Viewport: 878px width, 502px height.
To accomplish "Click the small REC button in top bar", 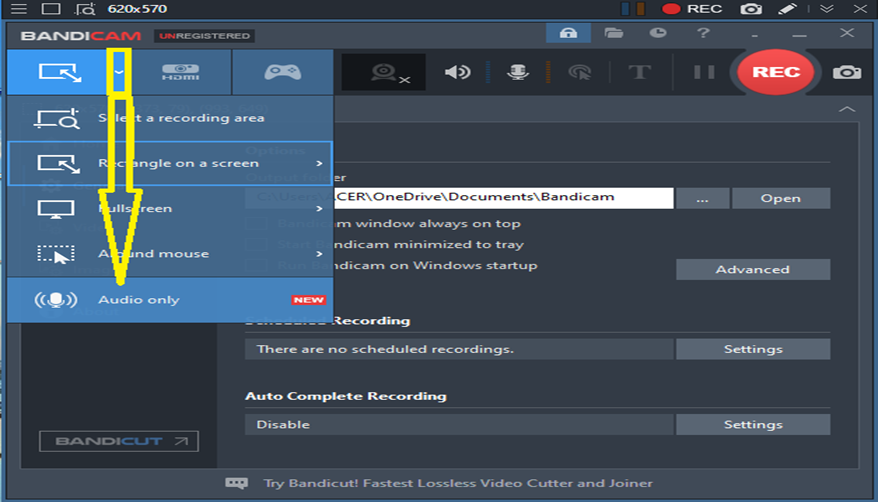I will 692,8.
